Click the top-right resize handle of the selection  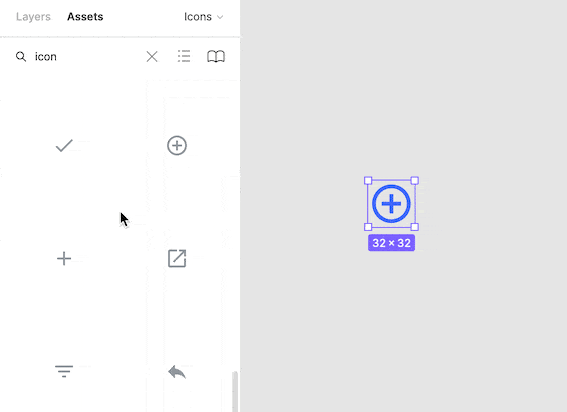415,180
